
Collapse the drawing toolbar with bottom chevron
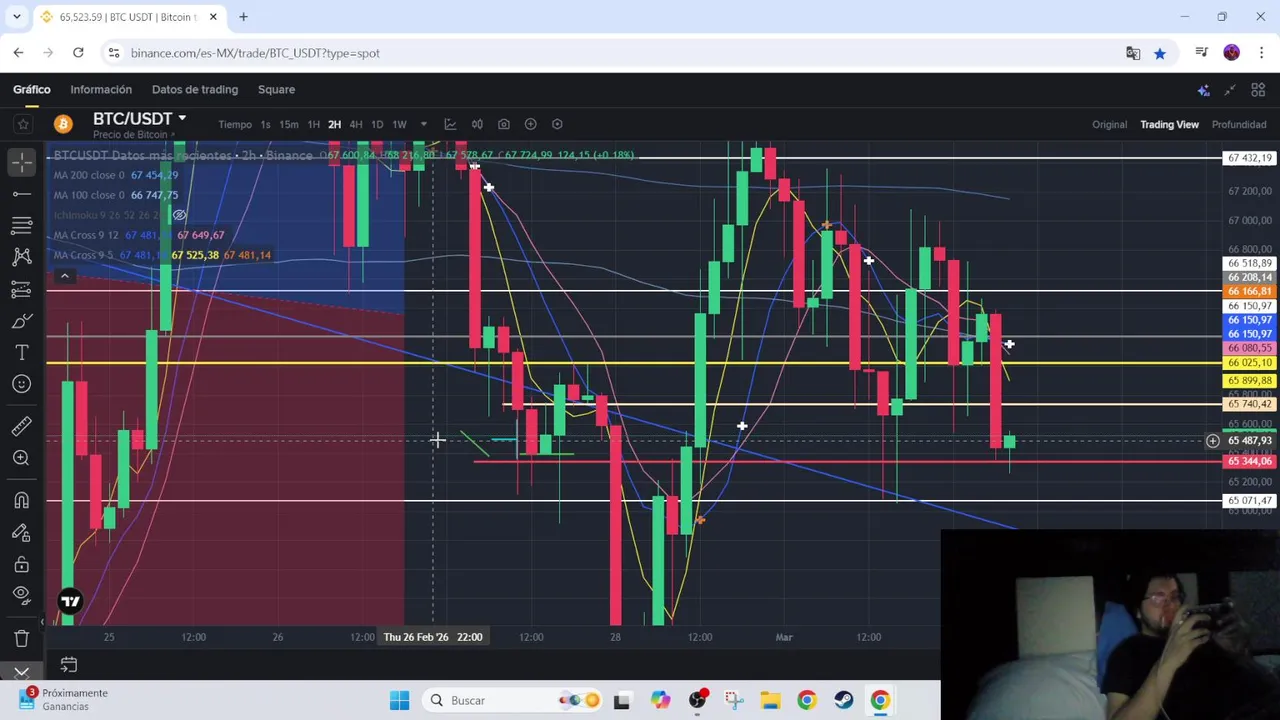point(22,672)
